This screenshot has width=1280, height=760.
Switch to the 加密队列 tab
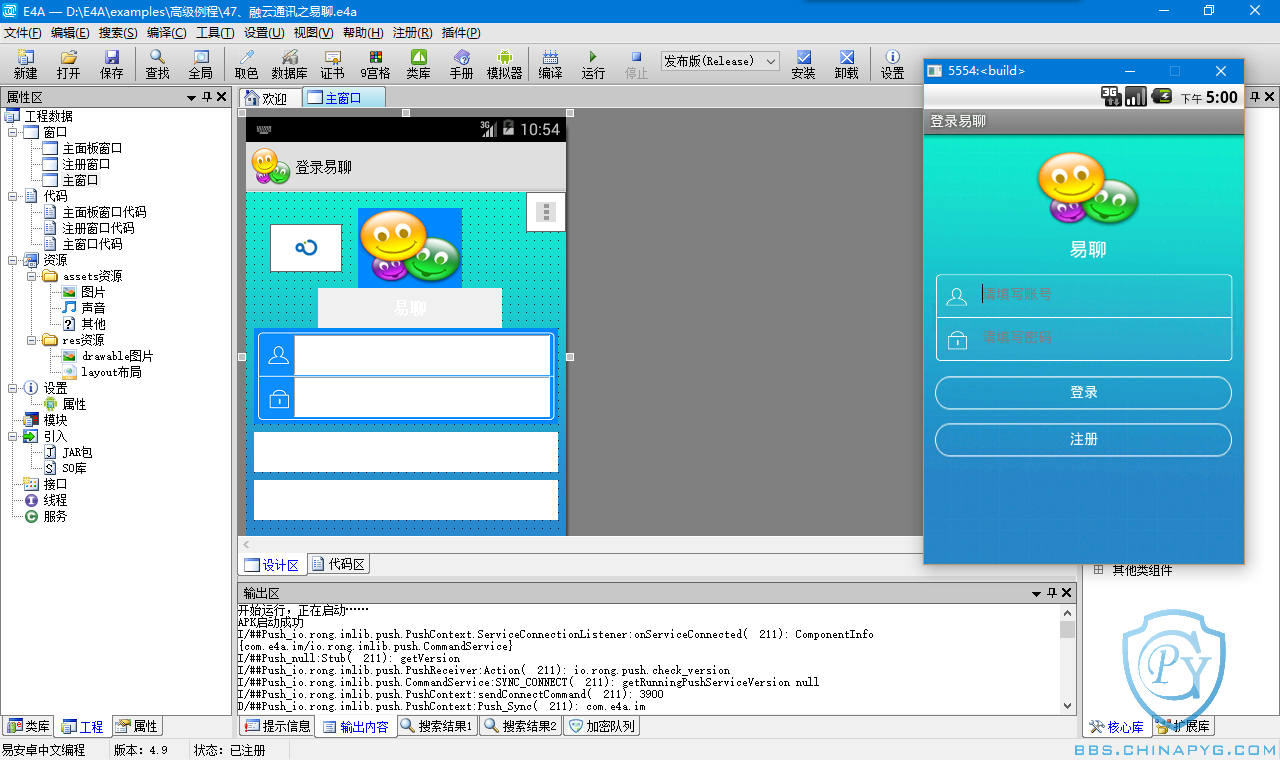tap(602, 726)
